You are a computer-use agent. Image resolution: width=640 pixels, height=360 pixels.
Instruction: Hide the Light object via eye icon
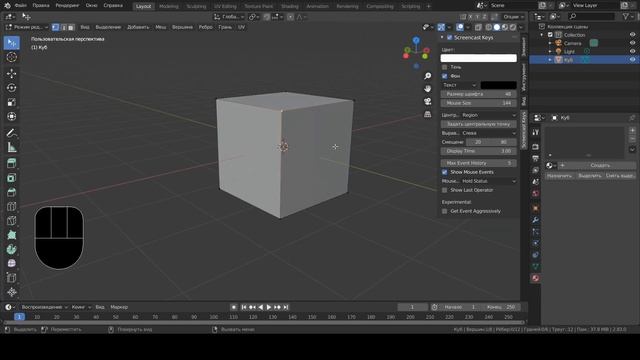pos(632,51)
